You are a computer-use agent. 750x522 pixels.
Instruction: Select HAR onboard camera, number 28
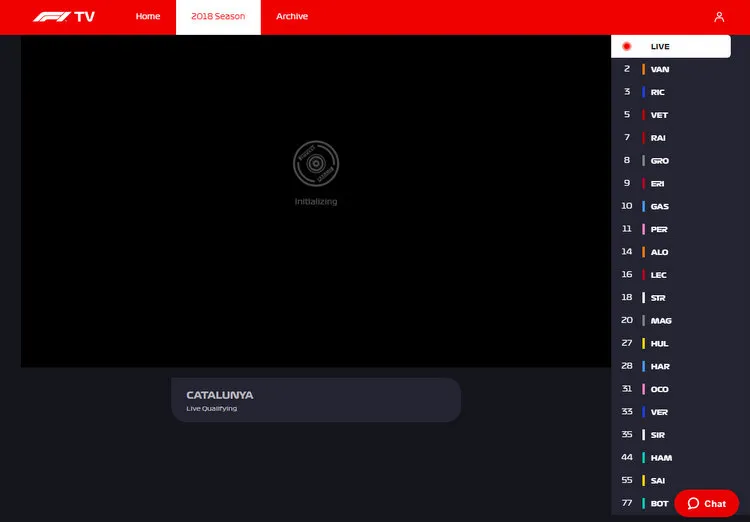tap(671, 366)
